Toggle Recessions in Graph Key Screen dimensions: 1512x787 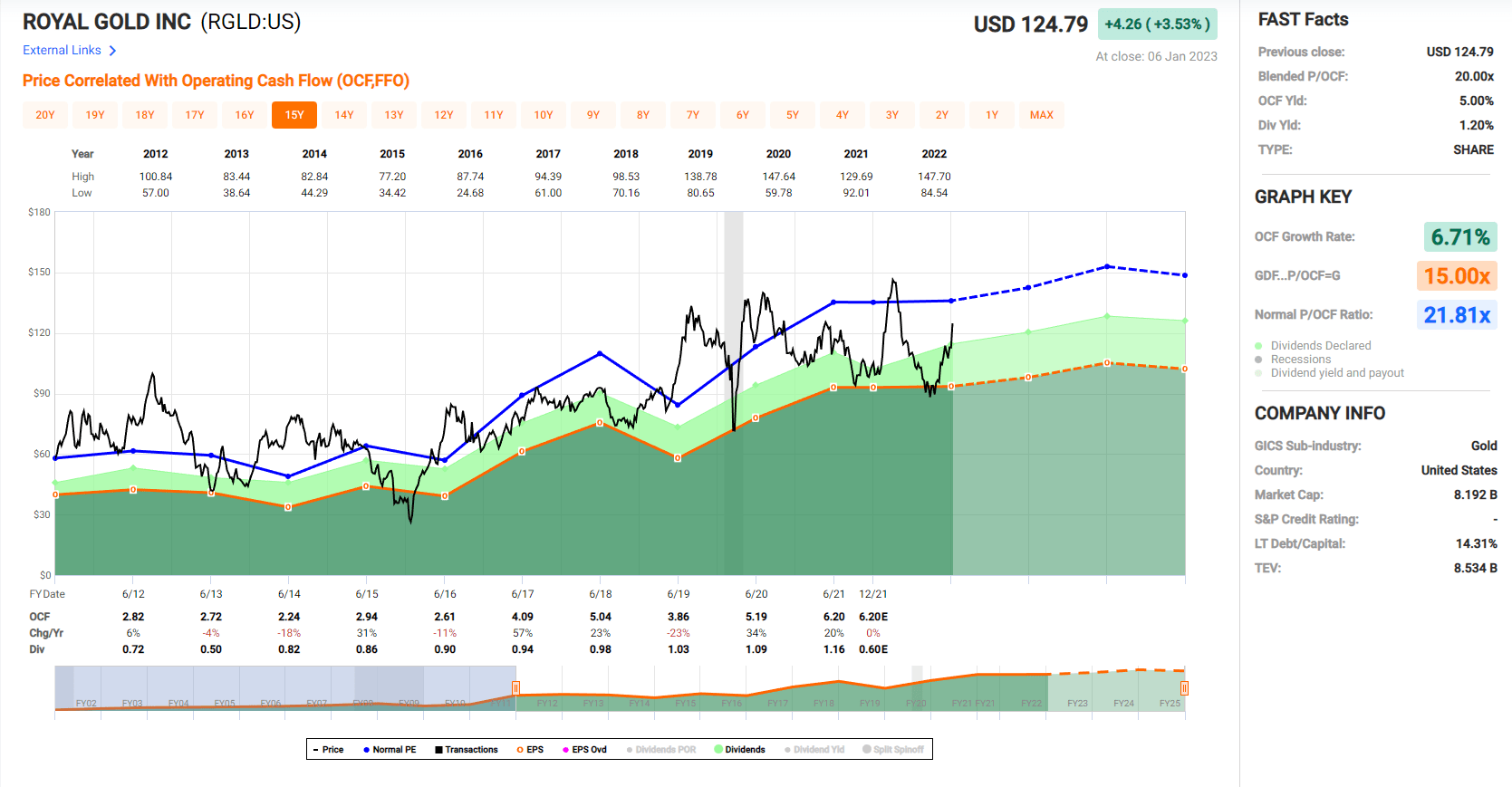(x=1293, y=360)
